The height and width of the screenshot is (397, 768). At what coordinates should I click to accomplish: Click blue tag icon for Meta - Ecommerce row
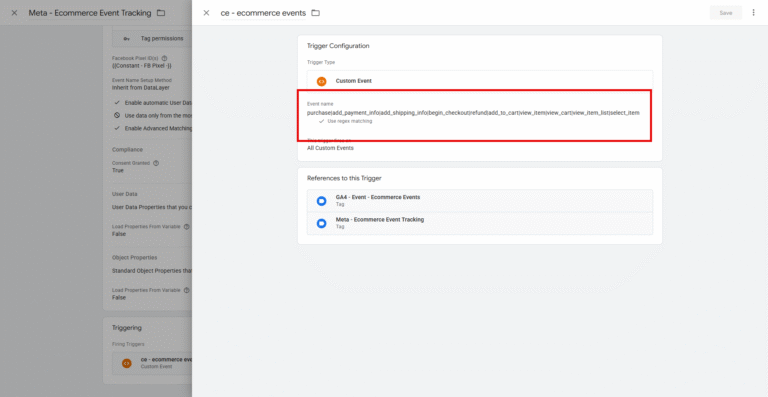pyautogui.click(x=321, y=223)
